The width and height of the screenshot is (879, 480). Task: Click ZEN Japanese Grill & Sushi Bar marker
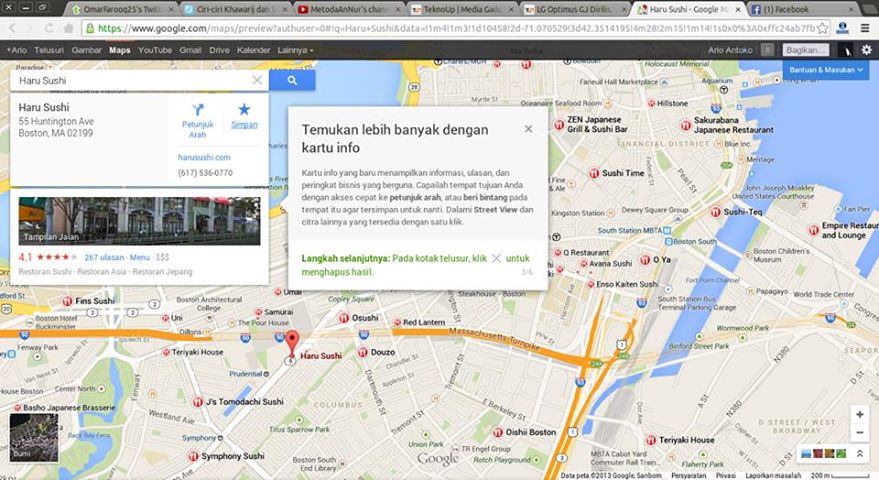[559, 124]
